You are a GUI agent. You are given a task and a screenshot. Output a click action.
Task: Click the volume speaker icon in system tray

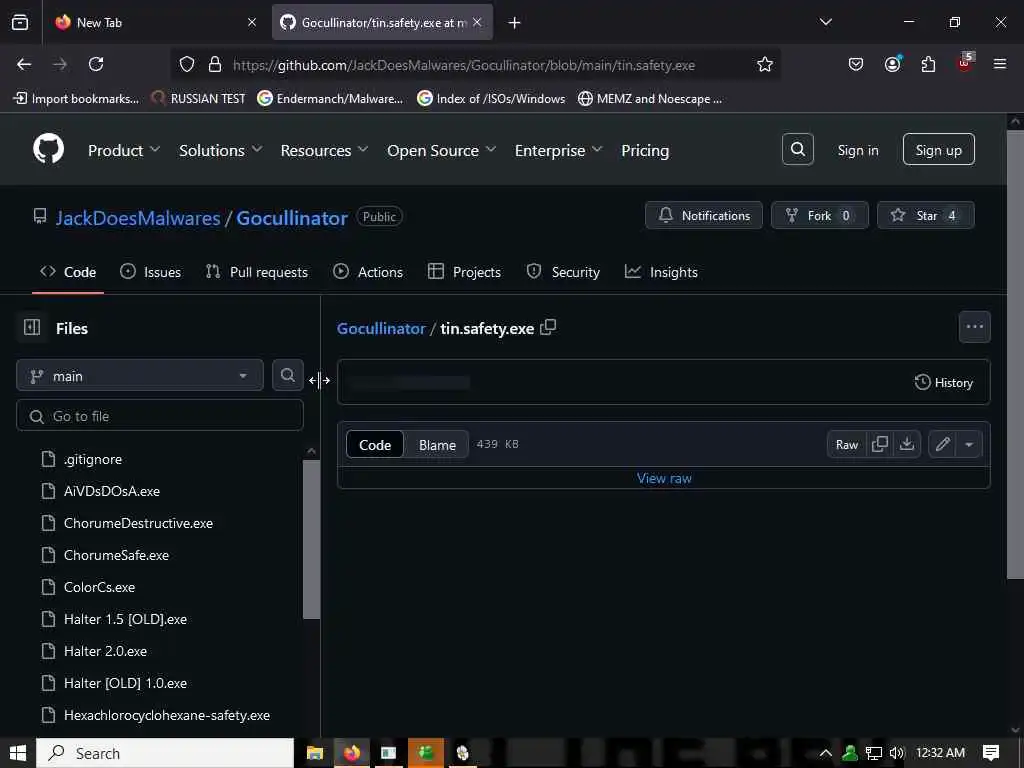coord(897,753)
